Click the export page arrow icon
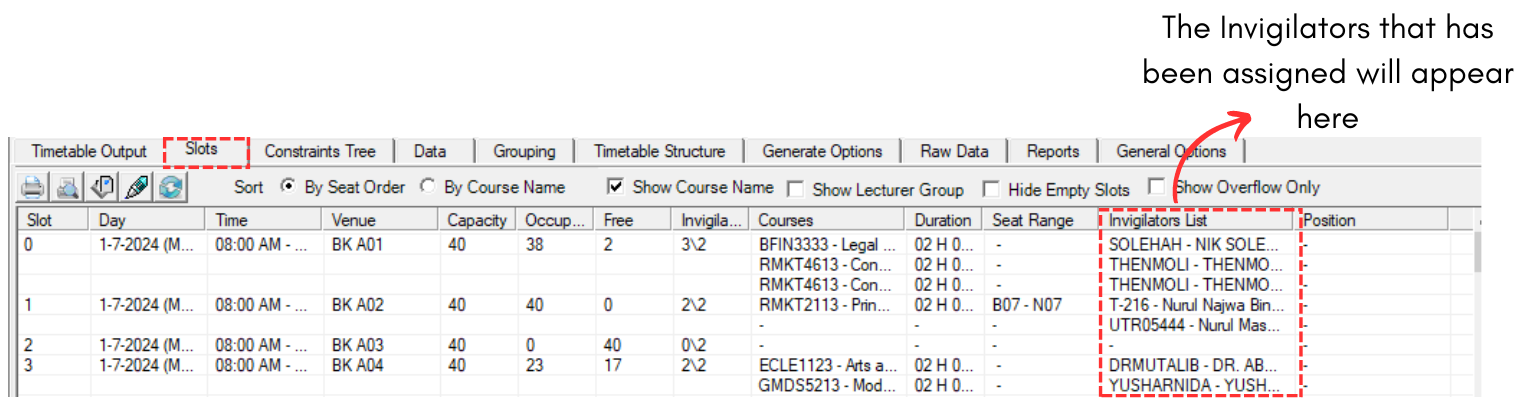Image resolution: width=1540 pixels, height=403 pixels. click(102, 187)
